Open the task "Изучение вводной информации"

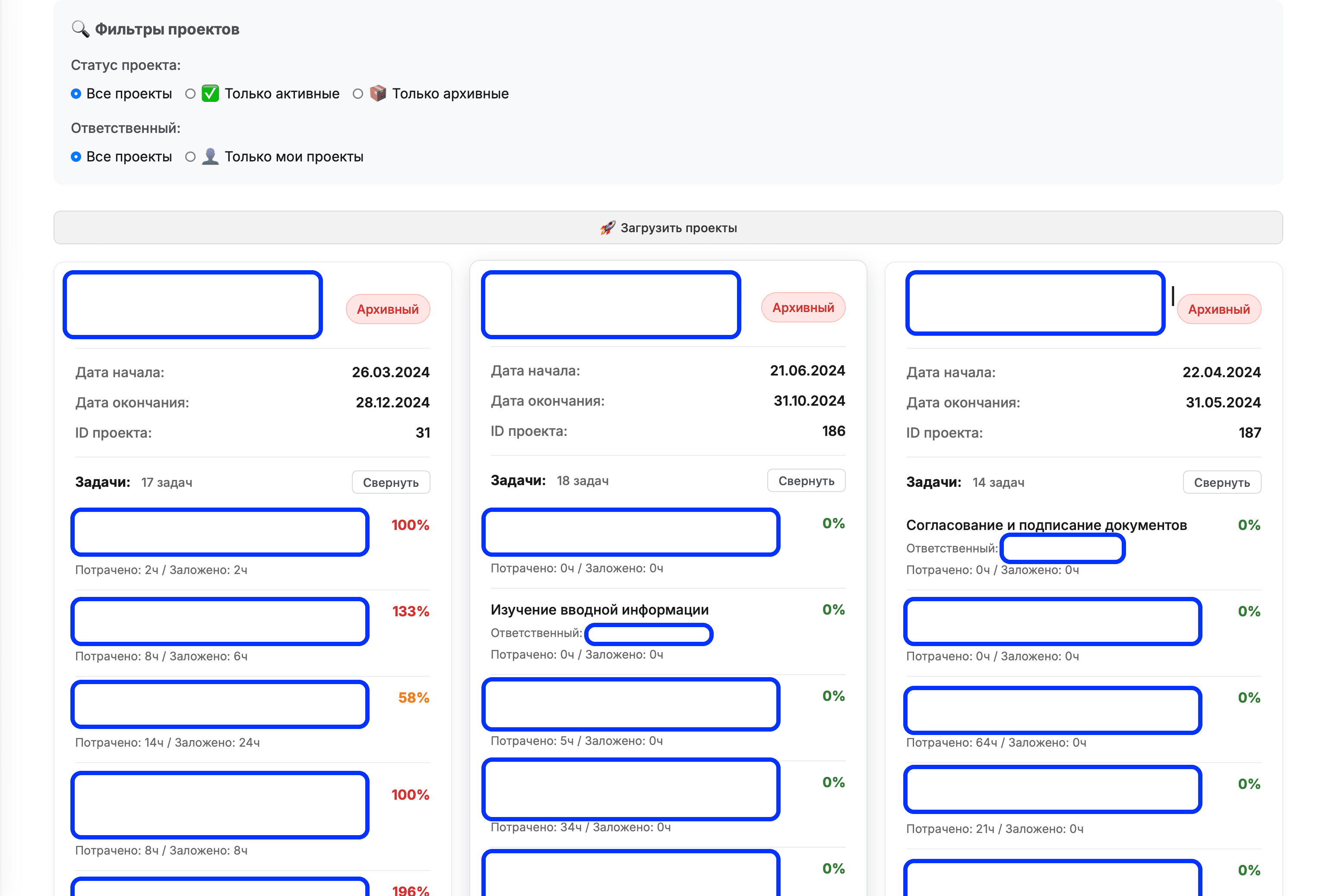click(599, 610)
